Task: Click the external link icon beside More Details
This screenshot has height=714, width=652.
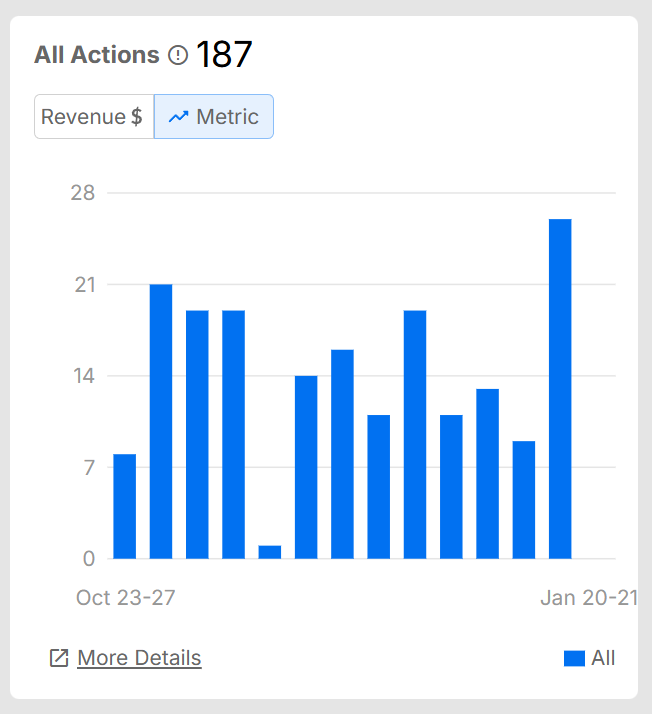Action: click(59, 658)
